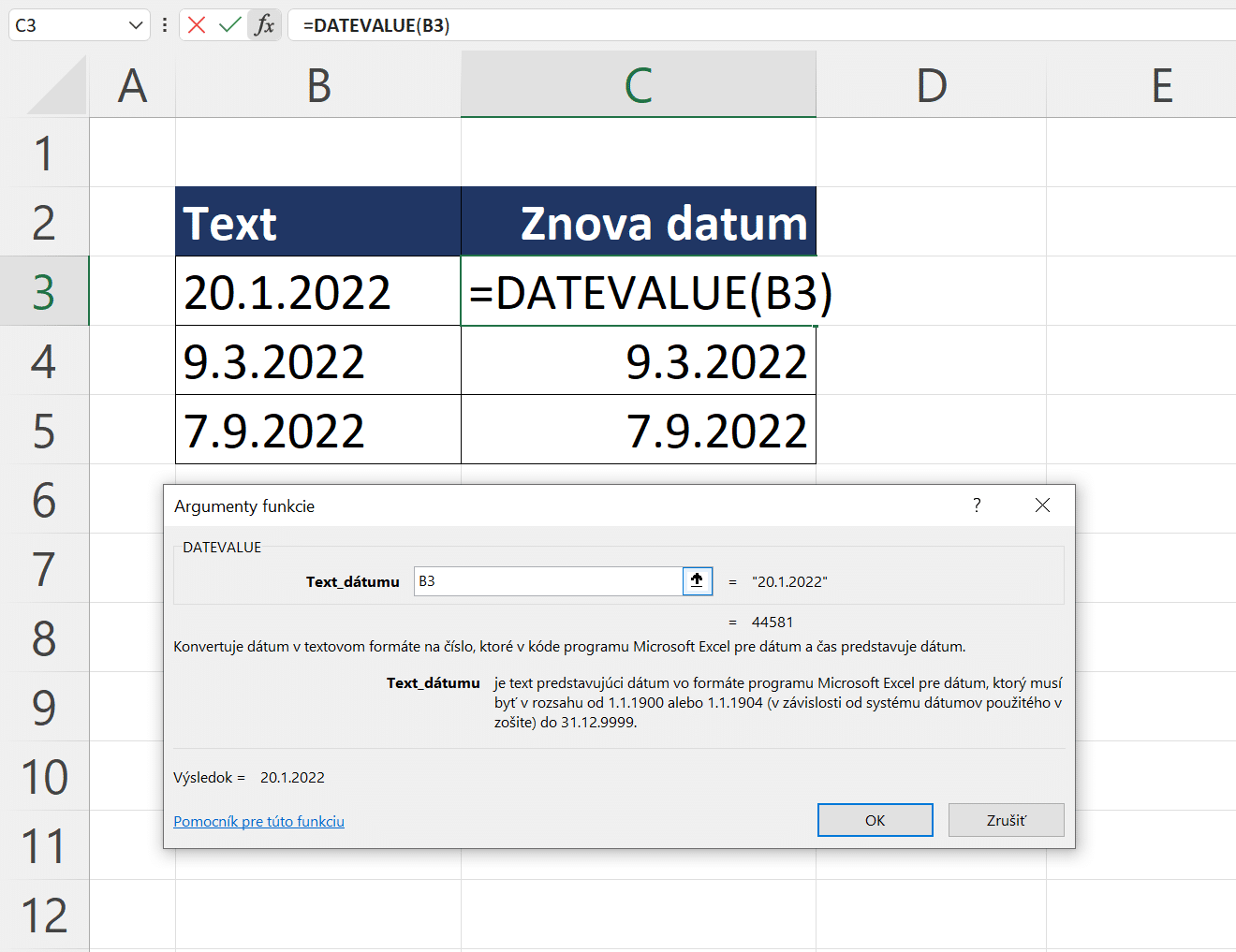The width and height of the screenshot is (1236, 952).
Task: Click cell C5 showing 7.9.2022
Action: click(639, 430)
